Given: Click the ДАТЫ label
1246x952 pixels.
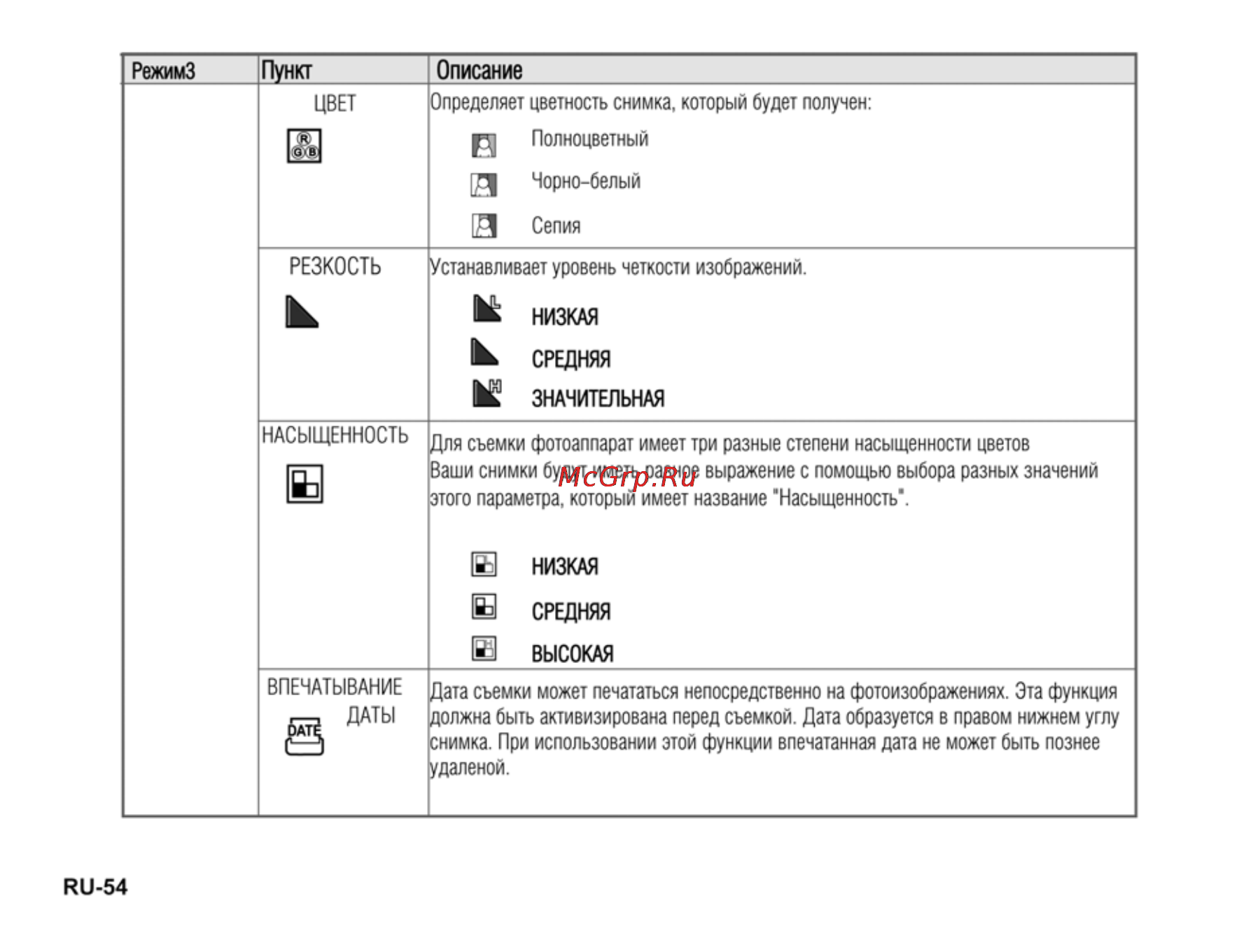Looking at the screenshot, I should 371,715.
